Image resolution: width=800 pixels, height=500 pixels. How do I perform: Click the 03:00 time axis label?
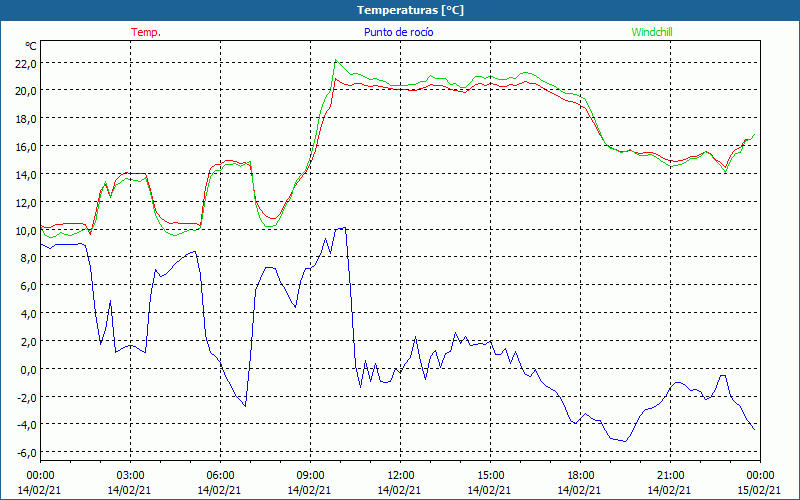(x=130, y=476)
